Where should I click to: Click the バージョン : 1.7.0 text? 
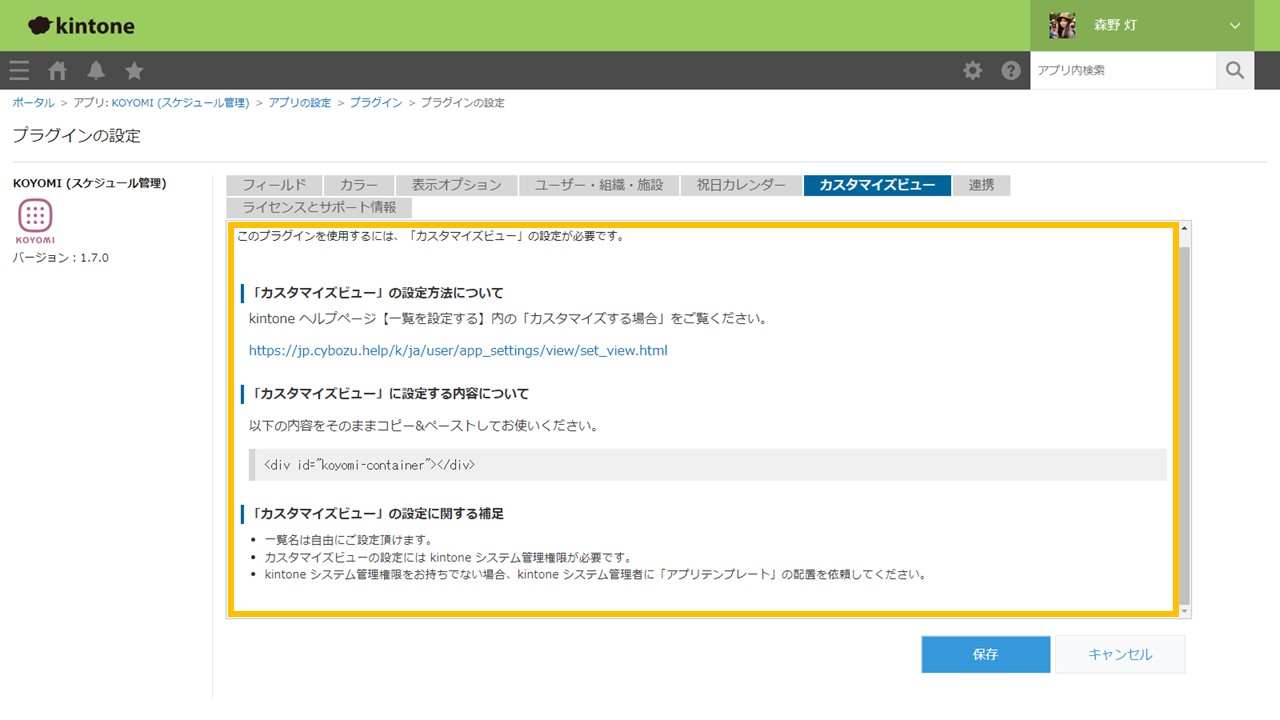click(60, 257)
